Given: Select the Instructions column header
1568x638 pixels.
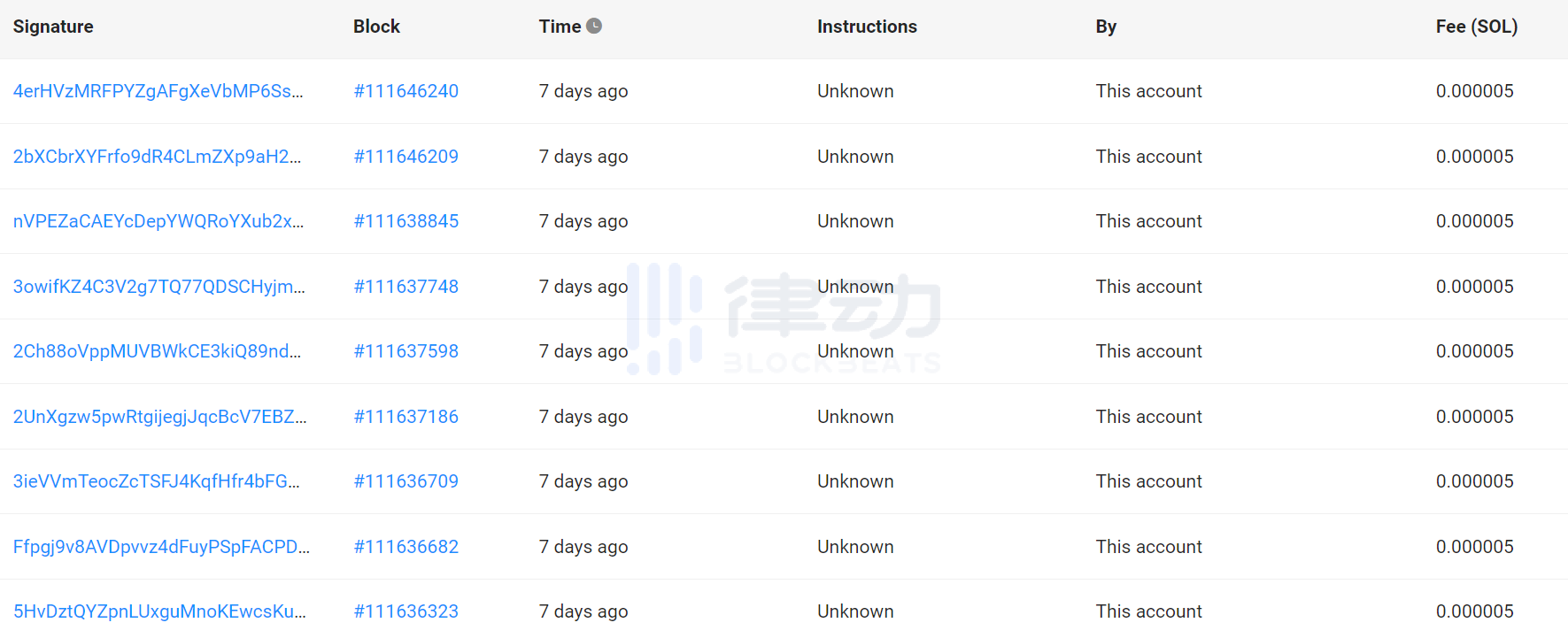Looking at the screenshot, I should (867, 26).
